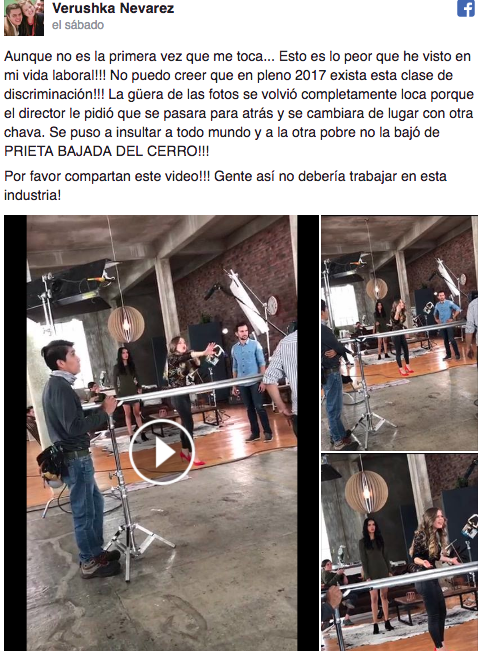Image resolution: width=484 pixels, height=651 pixels.
Task: Open the bottom-right photo thumbnail
Action: (x=399, y=553)
